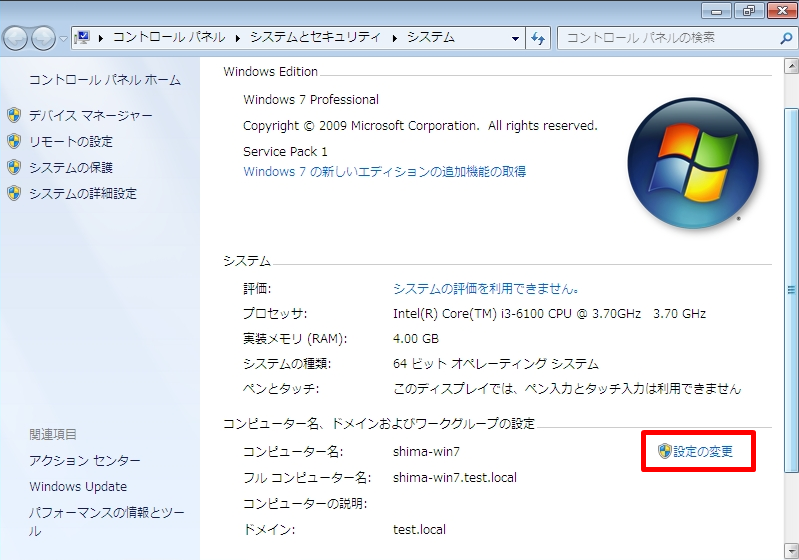Open アクション センター in related items
The height and width of the screenshot is (560, 799).
tap(85, 461)
